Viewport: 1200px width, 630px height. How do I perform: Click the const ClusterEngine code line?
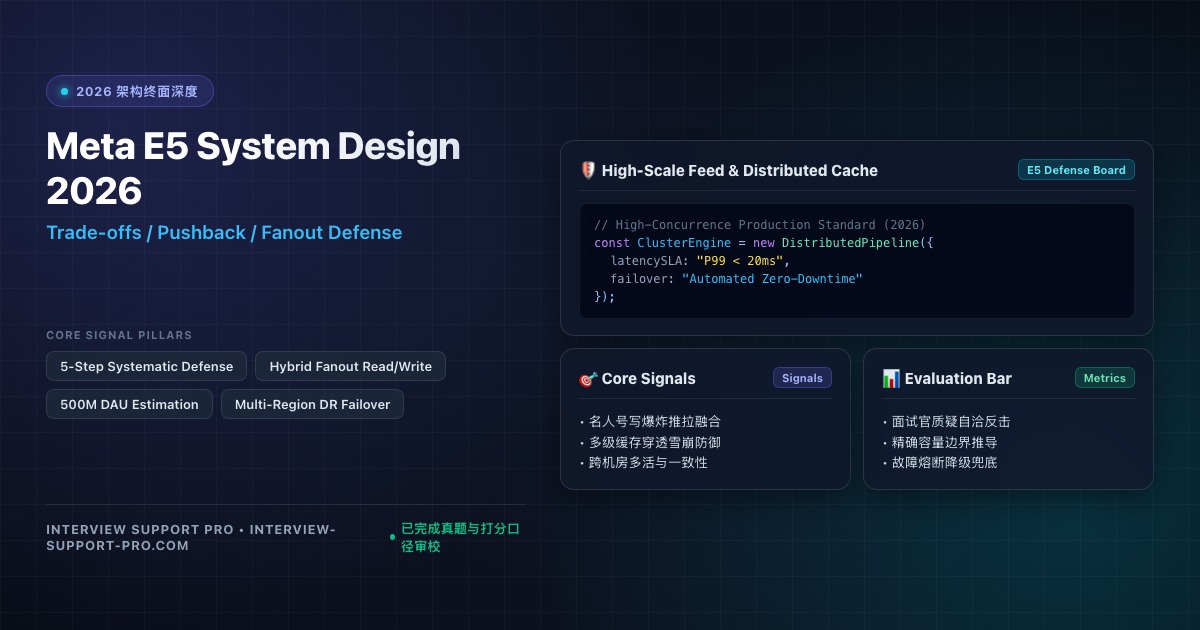[763, 242]
